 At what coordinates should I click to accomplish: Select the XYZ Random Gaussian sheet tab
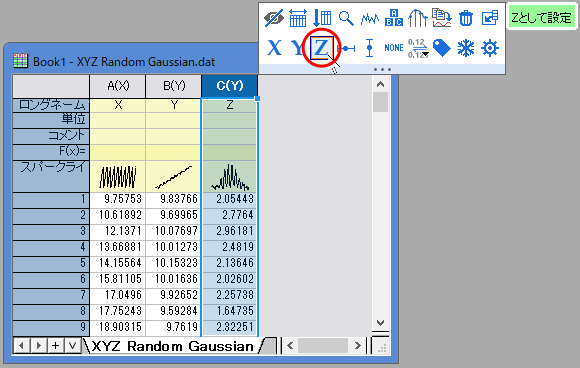point(172,346)
